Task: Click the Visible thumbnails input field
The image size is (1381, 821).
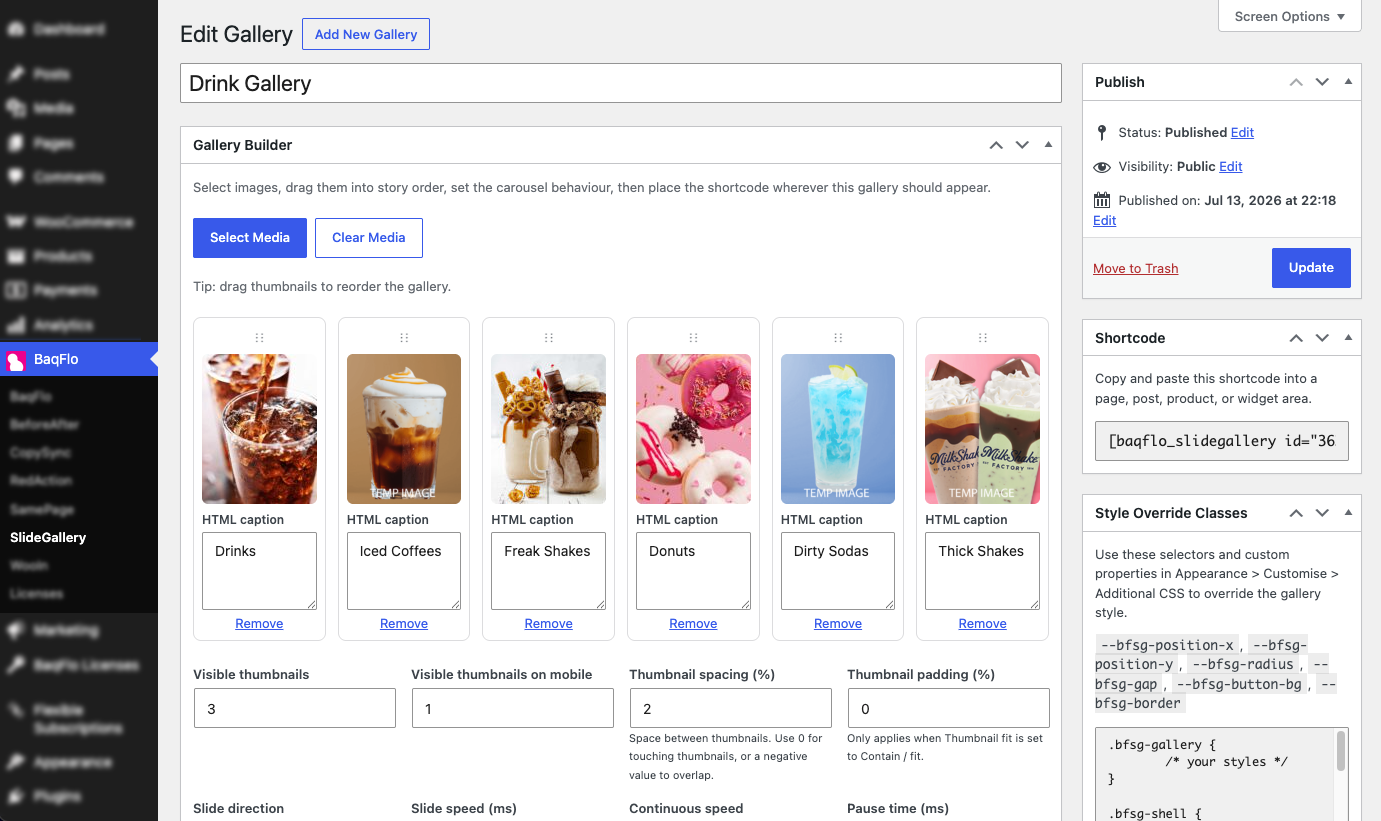Action: [x=295, y=708]
